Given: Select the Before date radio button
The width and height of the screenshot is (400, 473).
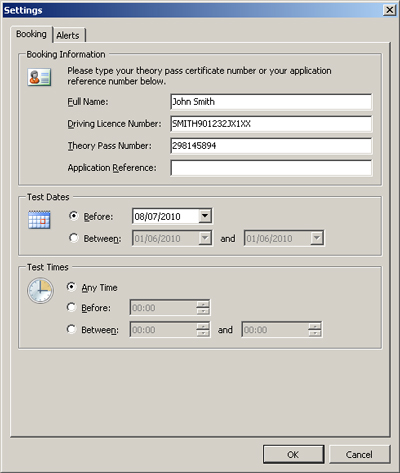Looking at the screenshot, I should (x=74, y=216).
